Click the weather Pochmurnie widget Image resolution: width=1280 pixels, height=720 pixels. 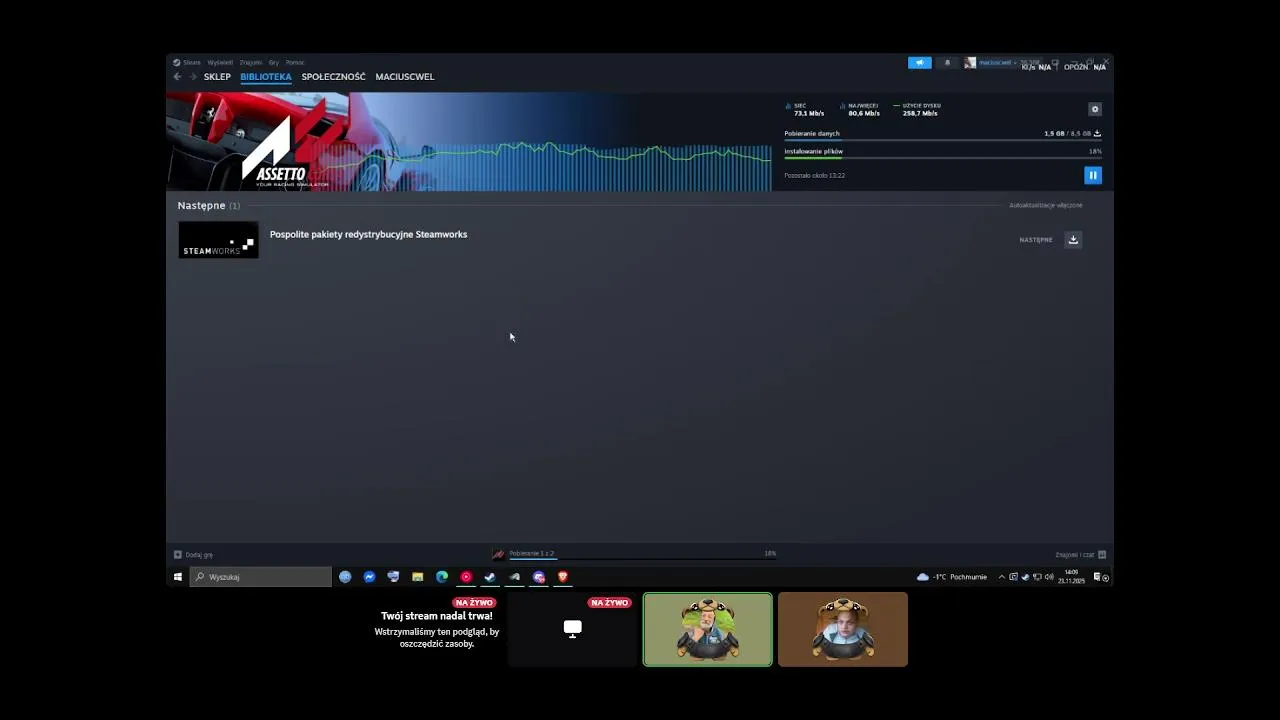click(952, 577)
